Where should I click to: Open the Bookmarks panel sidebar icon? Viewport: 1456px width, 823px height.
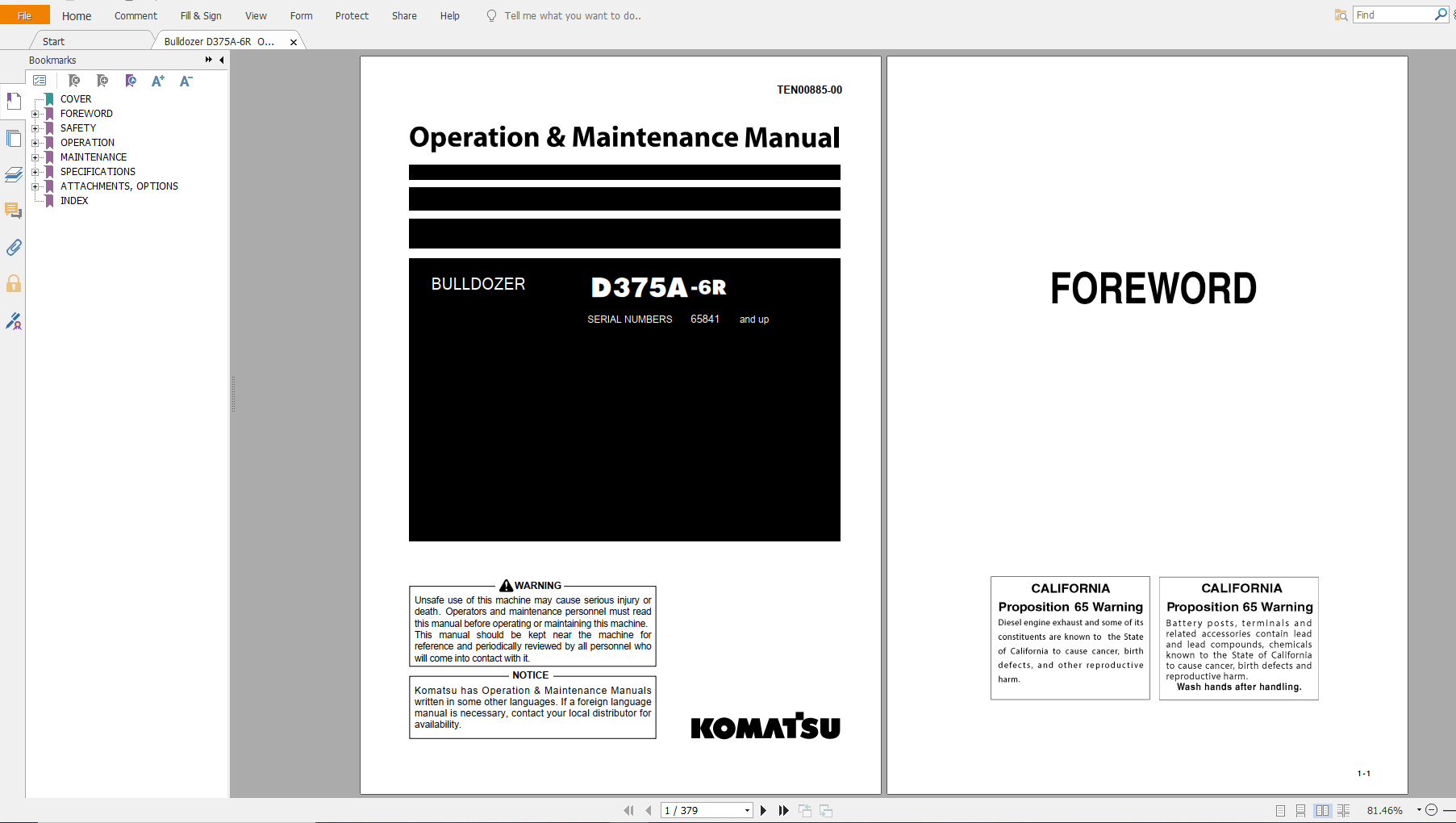14,101
